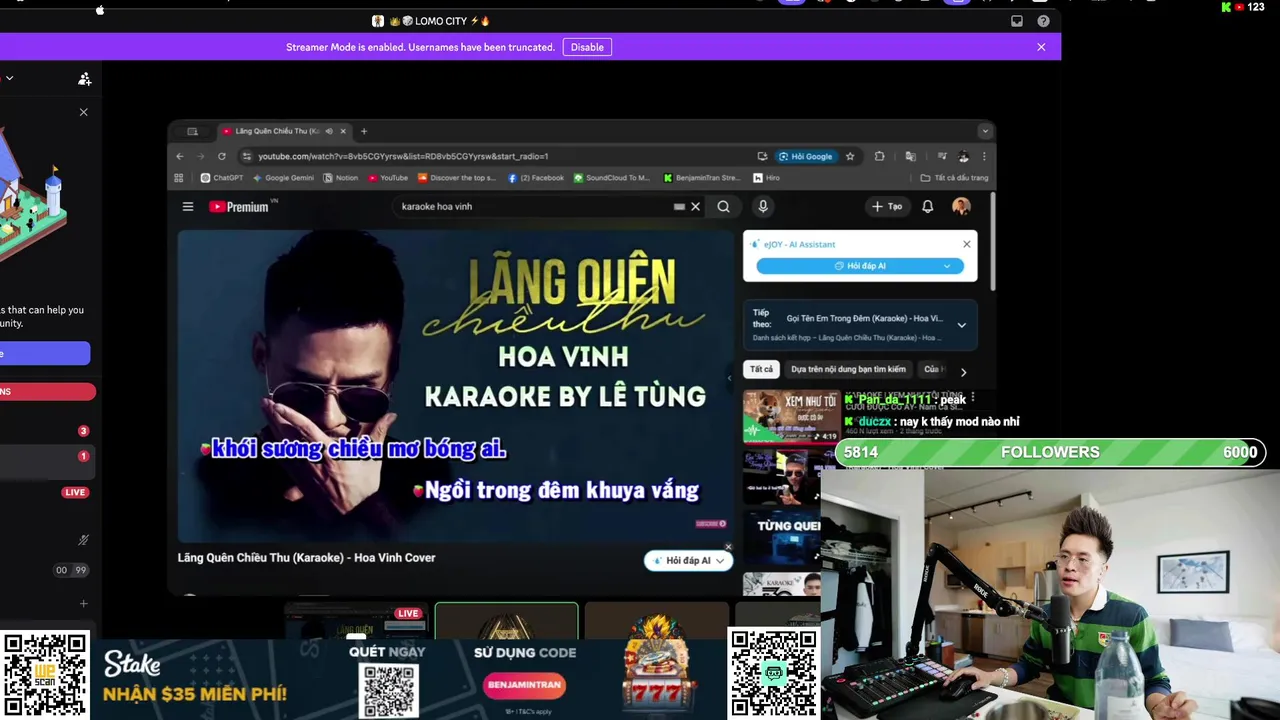Open the Chrome extensions puzzle icon
1280x720 pixels.
click(x=880, y=156)
